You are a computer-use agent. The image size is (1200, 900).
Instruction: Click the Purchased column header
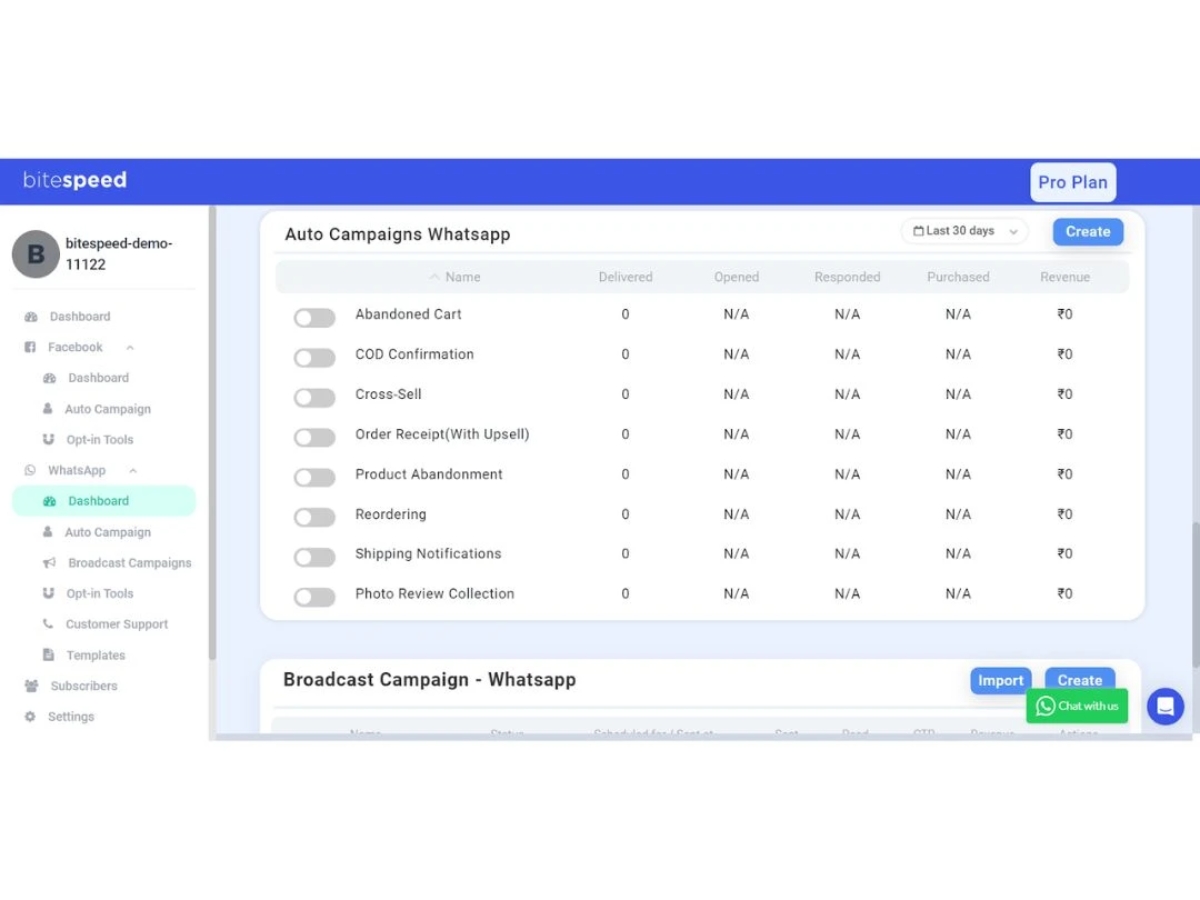[958, 277]
